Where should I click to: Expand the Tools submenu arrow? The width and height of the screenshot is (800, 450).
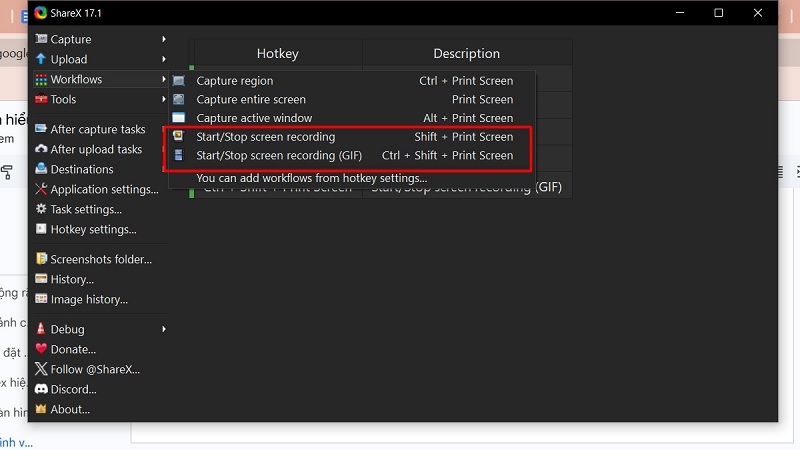click(x=164, y=99)
